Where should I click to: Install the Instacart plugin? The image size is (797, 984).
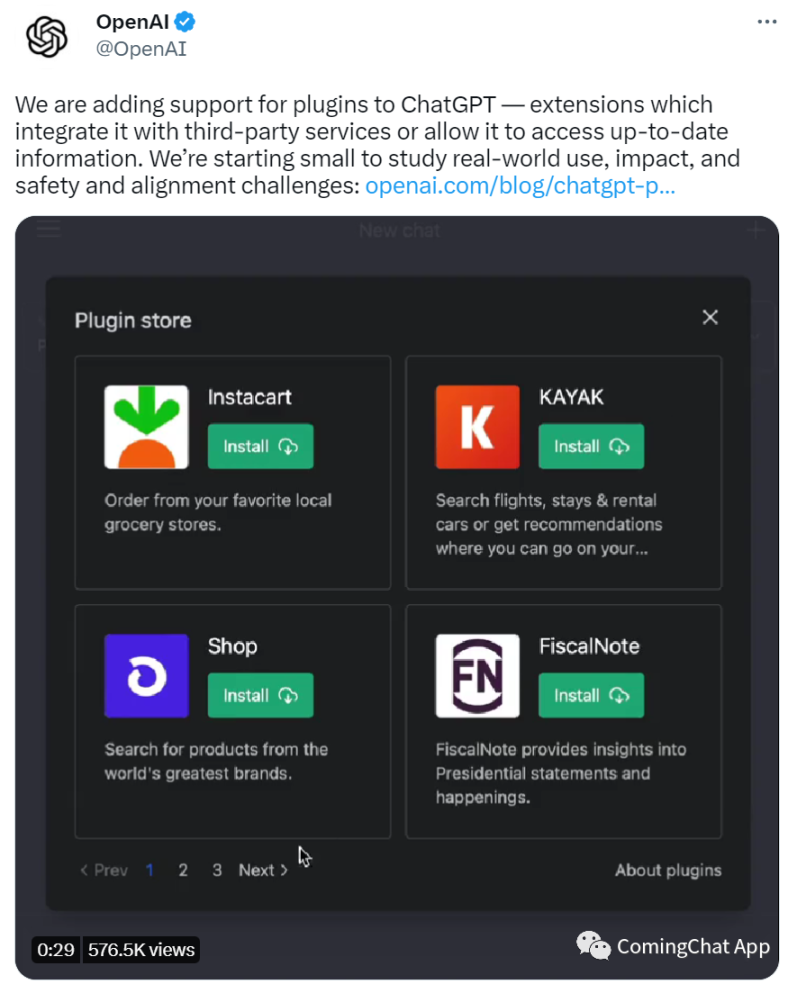(260, 447)
